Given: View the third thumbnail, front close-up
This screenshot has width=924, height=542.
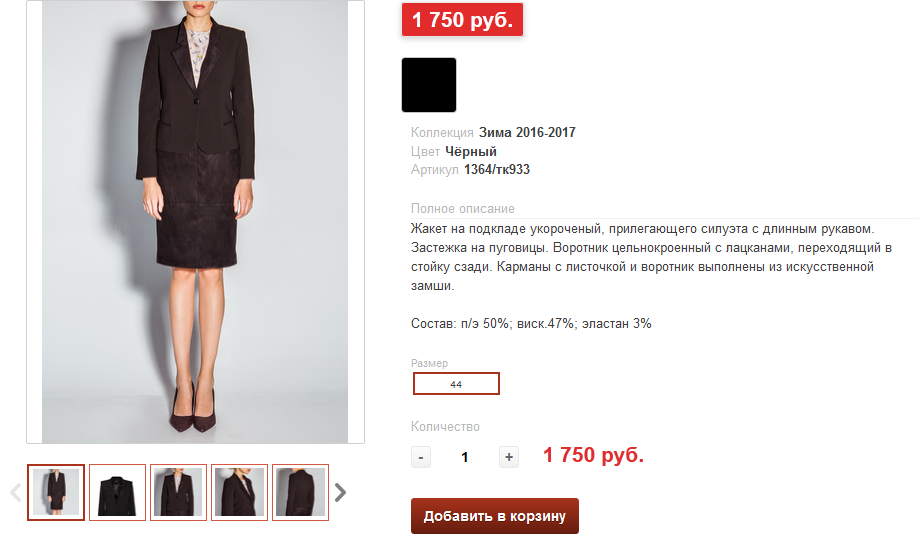Looking at the screenshot, I should 179,492.
